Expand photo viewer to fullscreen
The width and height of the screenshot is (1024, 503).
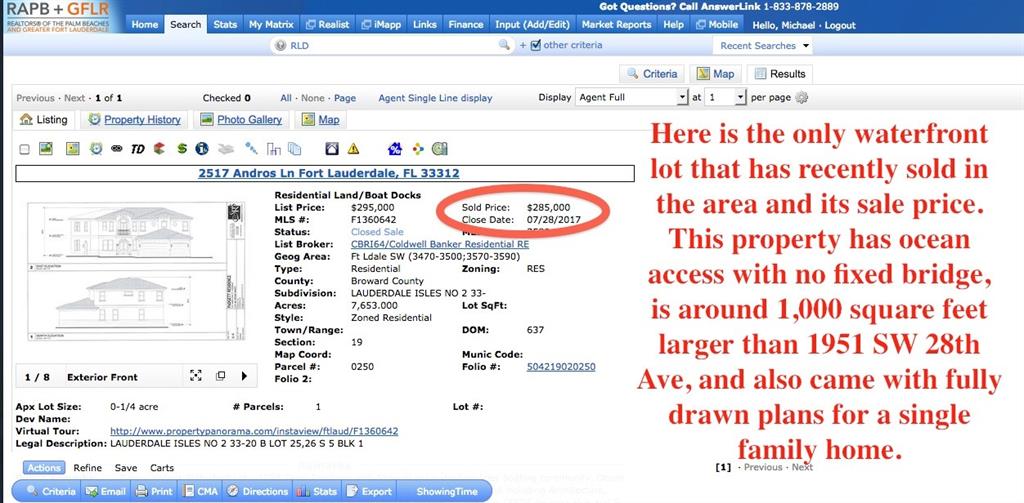pyautogui.click(x=197, y=377)
